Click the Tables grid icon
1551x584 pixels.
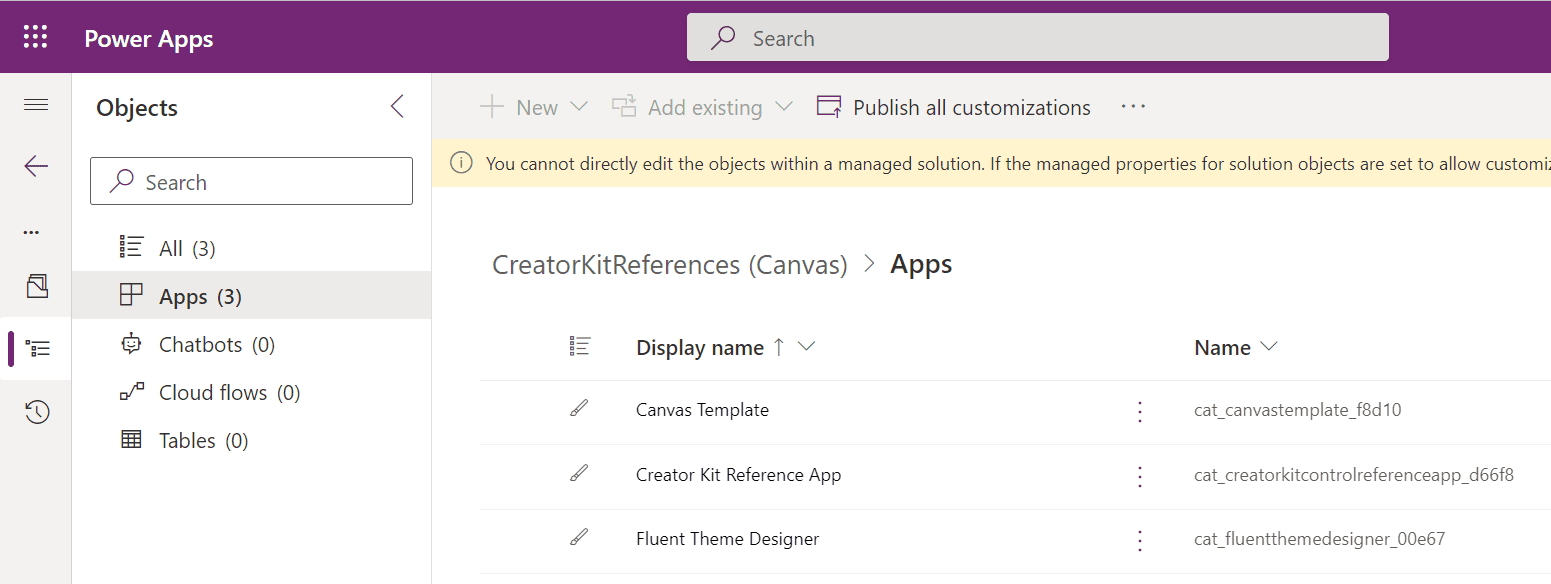tap(131, 439)
